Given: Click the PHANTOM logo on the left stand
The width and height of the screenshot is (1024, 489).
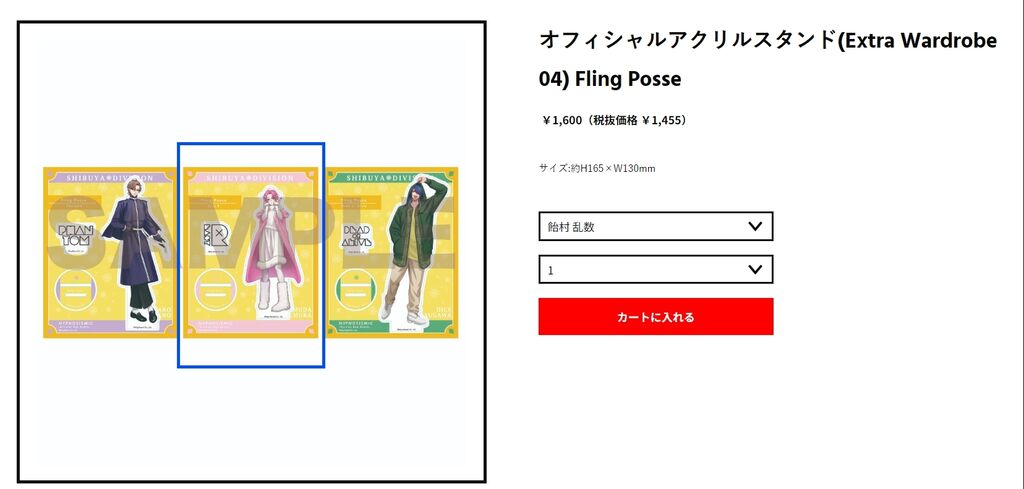Looking at the screenshot, I should [72, 238].
